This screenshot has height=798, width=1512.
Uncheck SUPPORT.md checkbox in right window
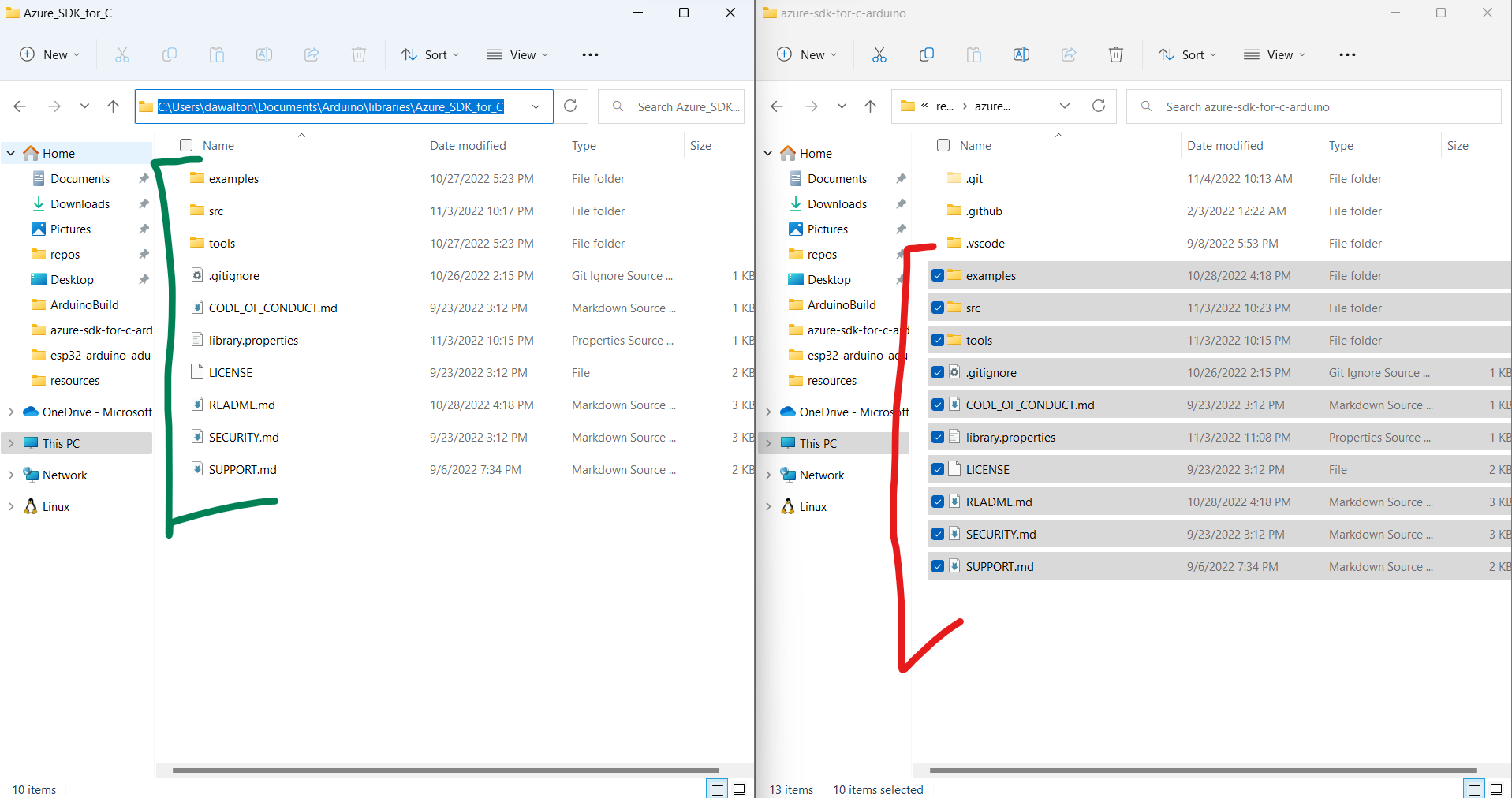[938, 566]
